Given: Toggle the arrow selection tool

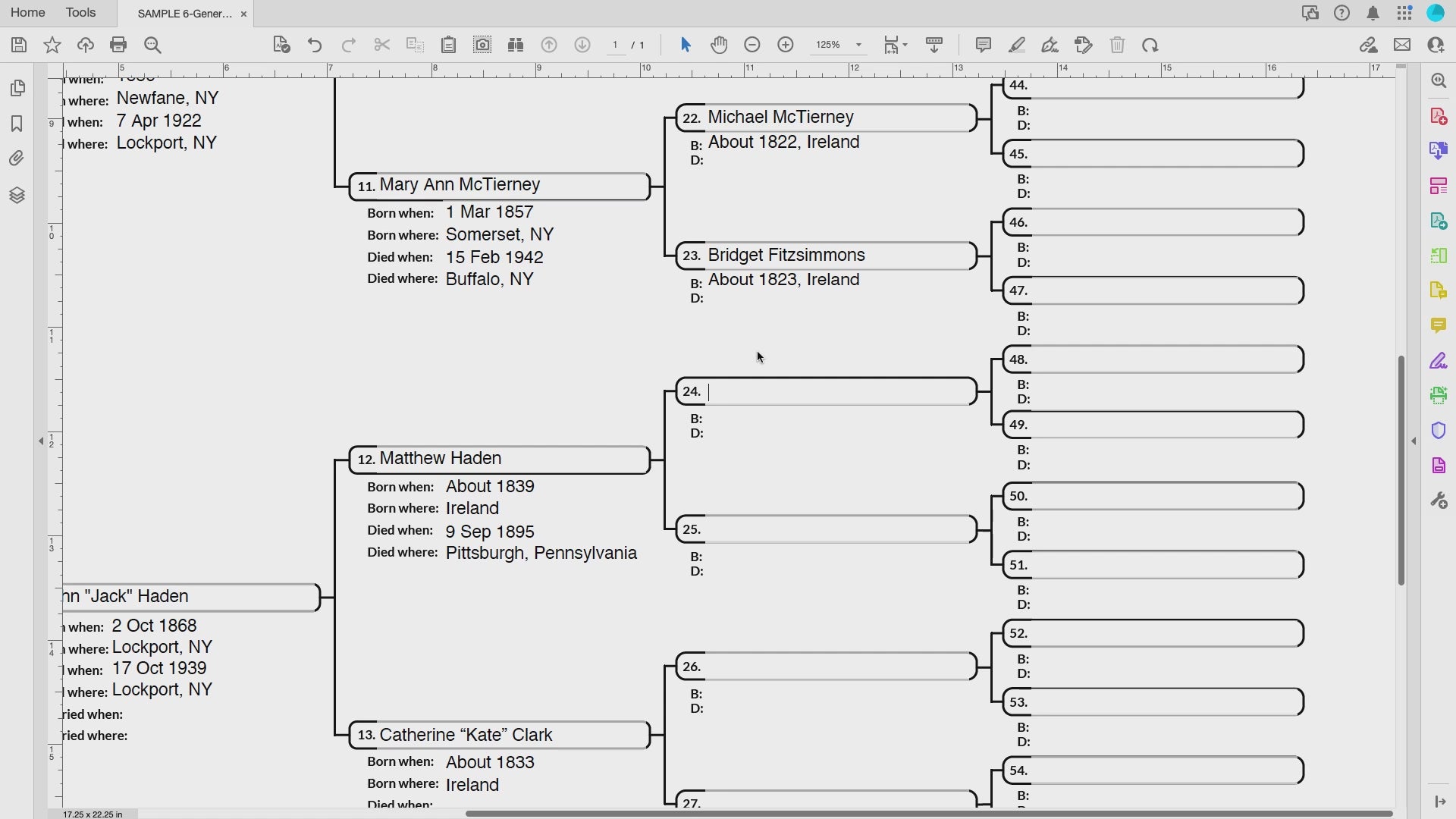Looking at the screenshot, I should pos(686,45).
